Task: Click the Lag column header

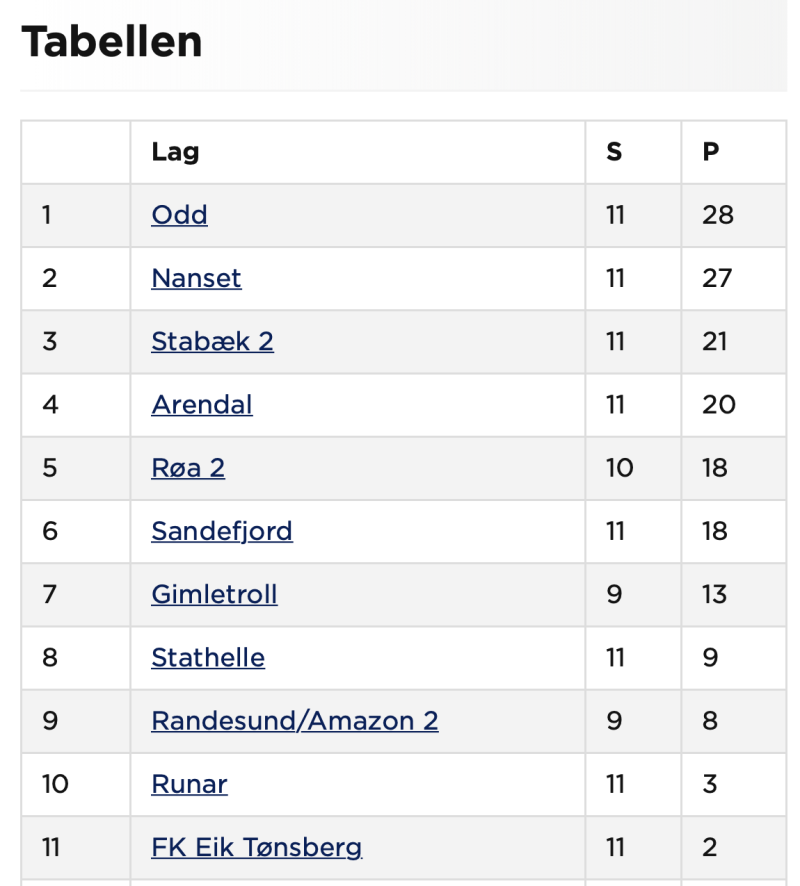Action: tap(175, 152)
